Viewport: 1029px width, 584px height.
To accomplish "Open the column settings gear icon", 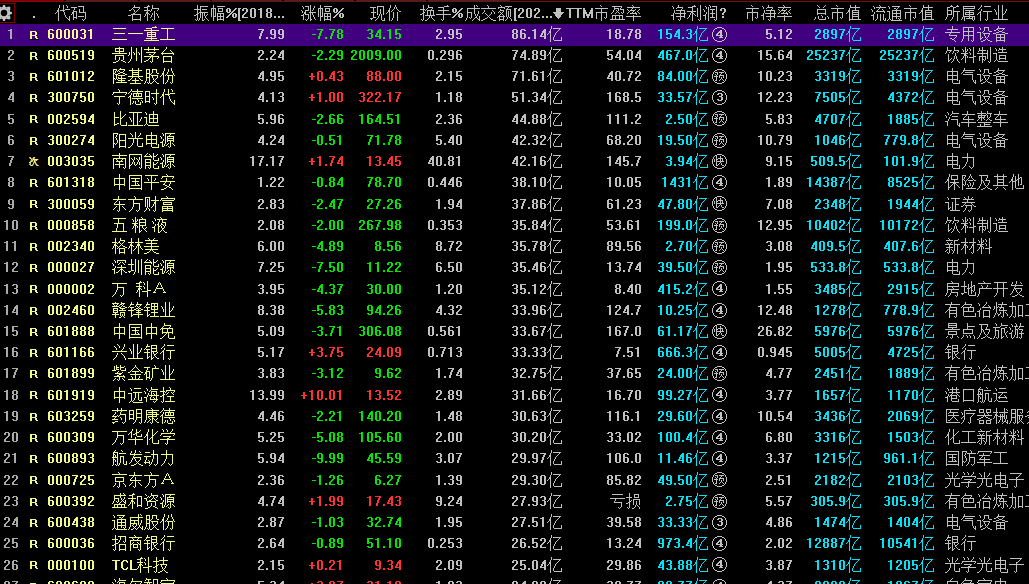I will [x=6, y=12].
